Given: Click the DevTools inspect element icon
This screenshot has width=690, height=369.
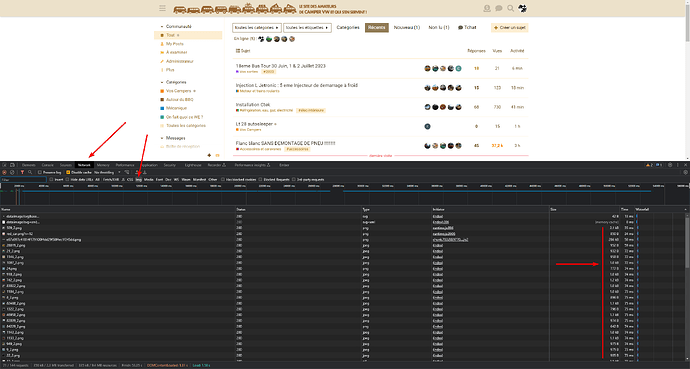Looking at the screenshot, I should point(4,165).
